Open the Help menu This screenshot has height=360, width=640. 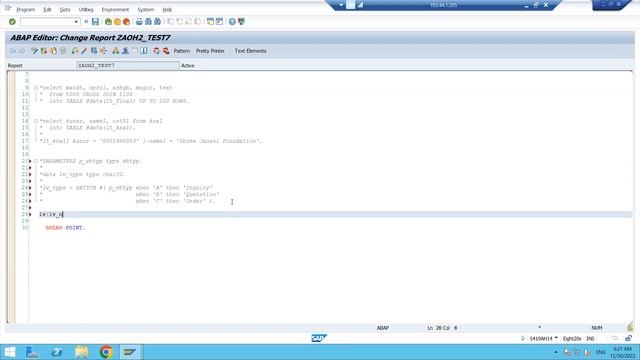pyautogui.click(x=167, y=9)
